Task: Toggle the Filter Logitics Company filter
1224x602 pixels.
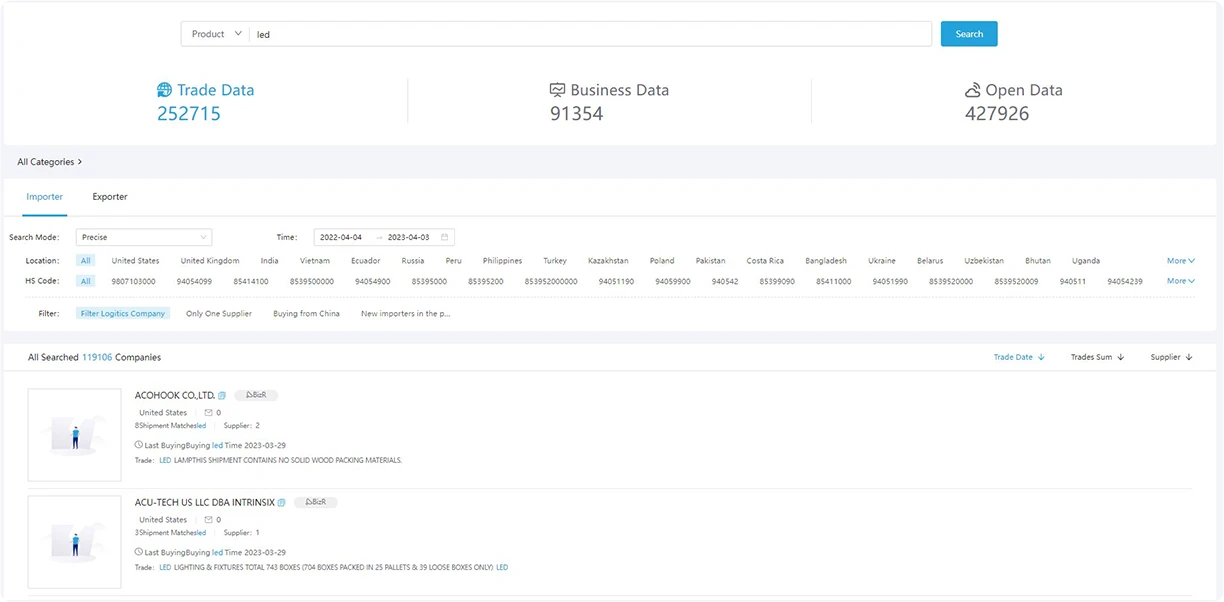Action: point(123,313)
